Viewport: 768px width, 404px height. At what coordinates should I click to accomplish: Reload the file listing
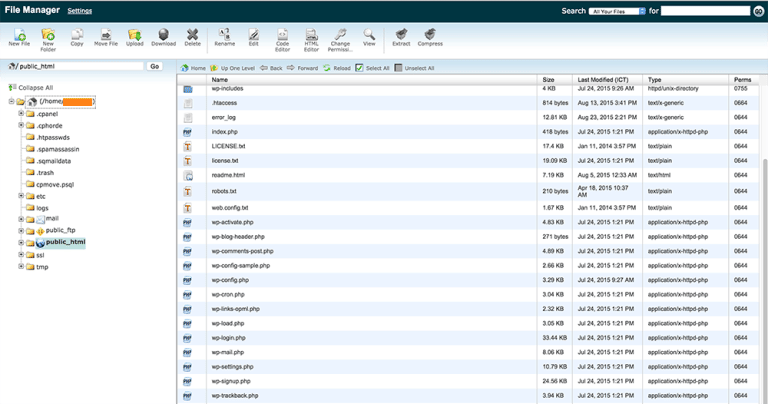(x=337, y=68)
